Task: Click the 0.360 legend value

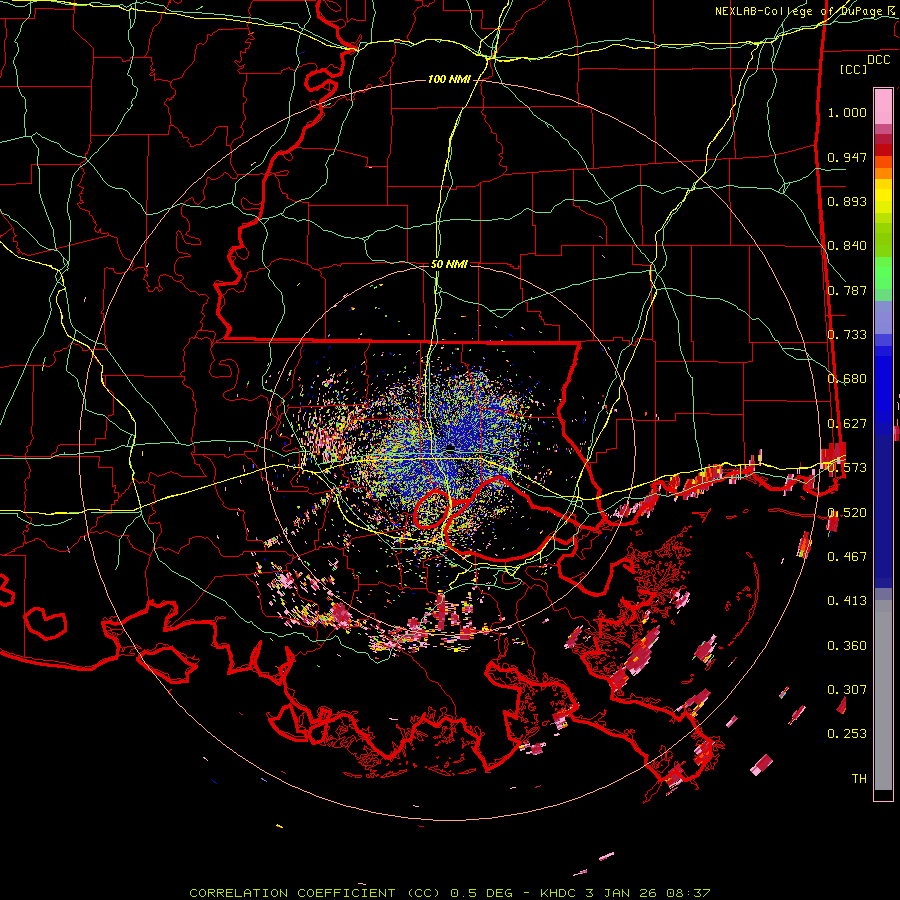Action: click(x=847, y=646)
